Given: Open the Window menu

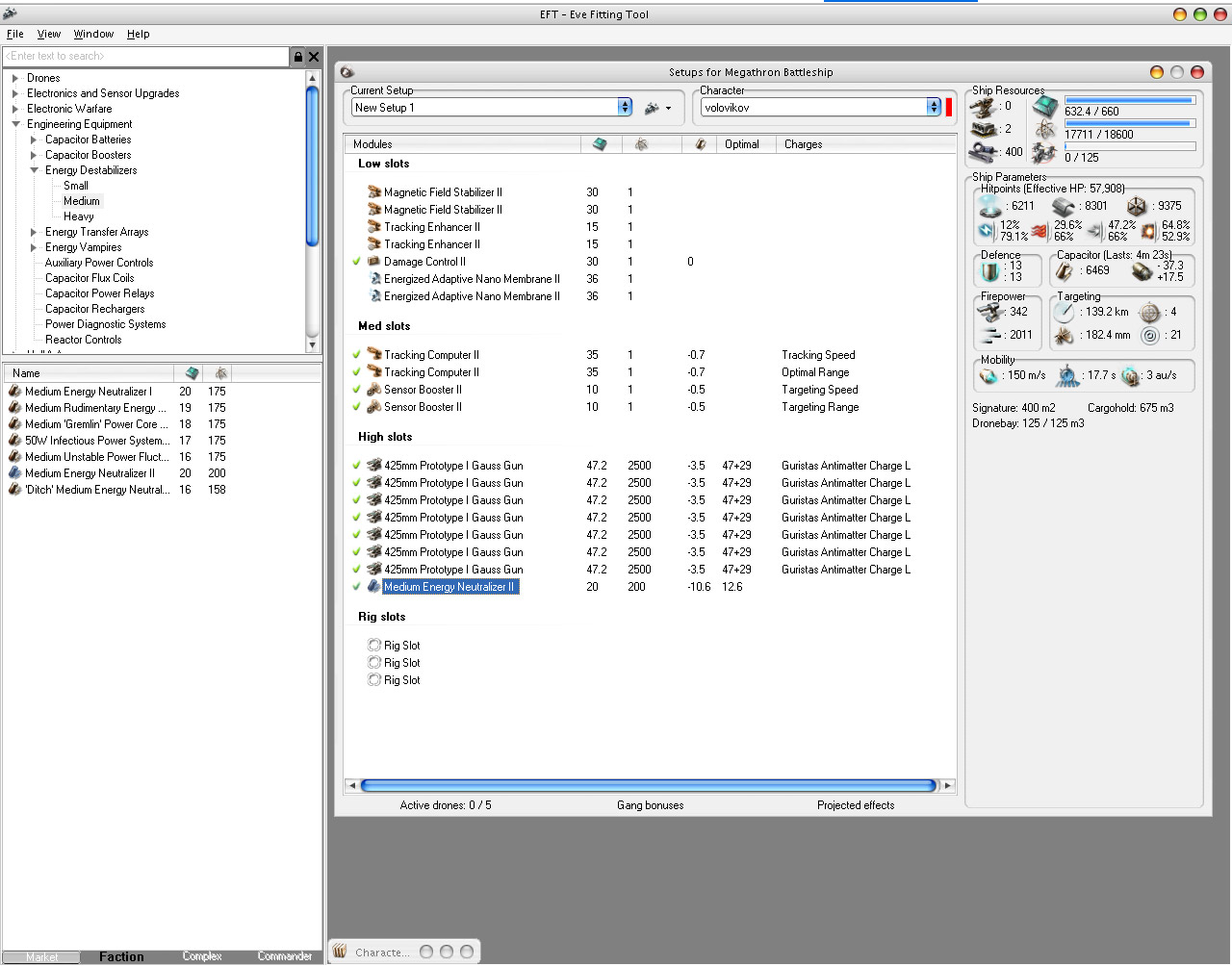Looking at the screenshot, I should pyautogui.click(x=93, y=34).
